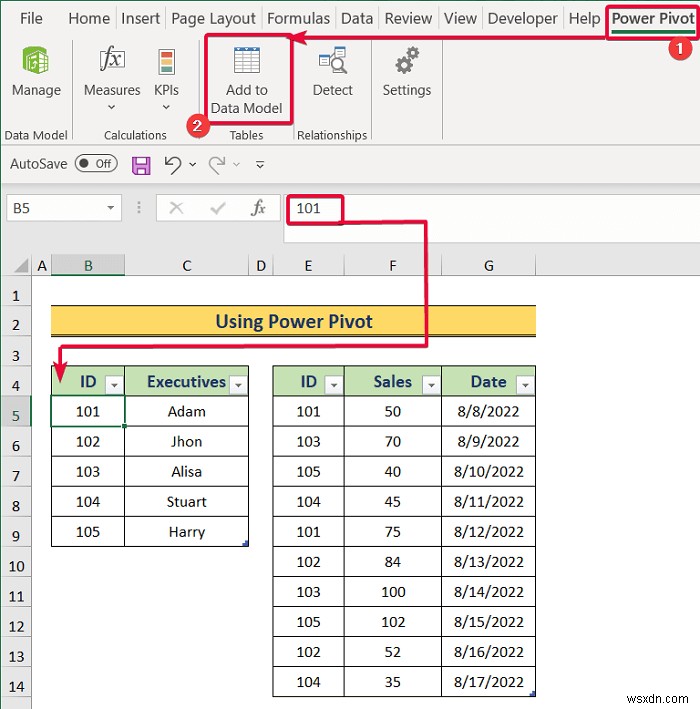
Task: Switch to the Insert tab
Action: tap(141, 19)
